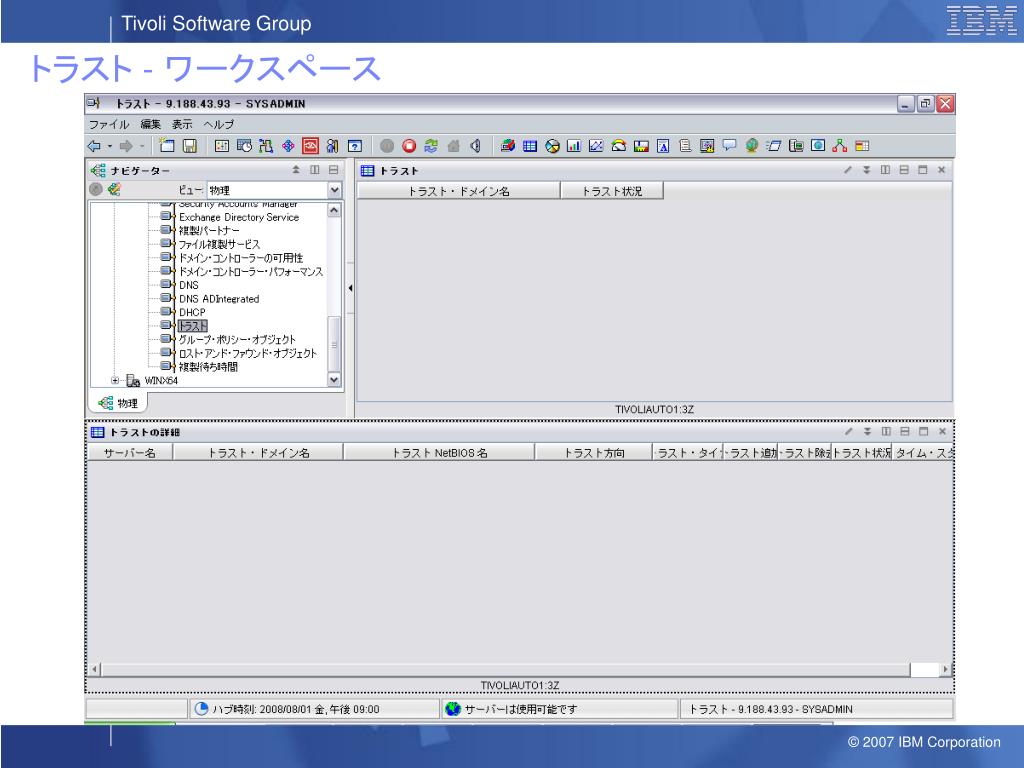Open the 編集 menu
Viewport: 1024px width, 768px height.
[x=150, y=124]
